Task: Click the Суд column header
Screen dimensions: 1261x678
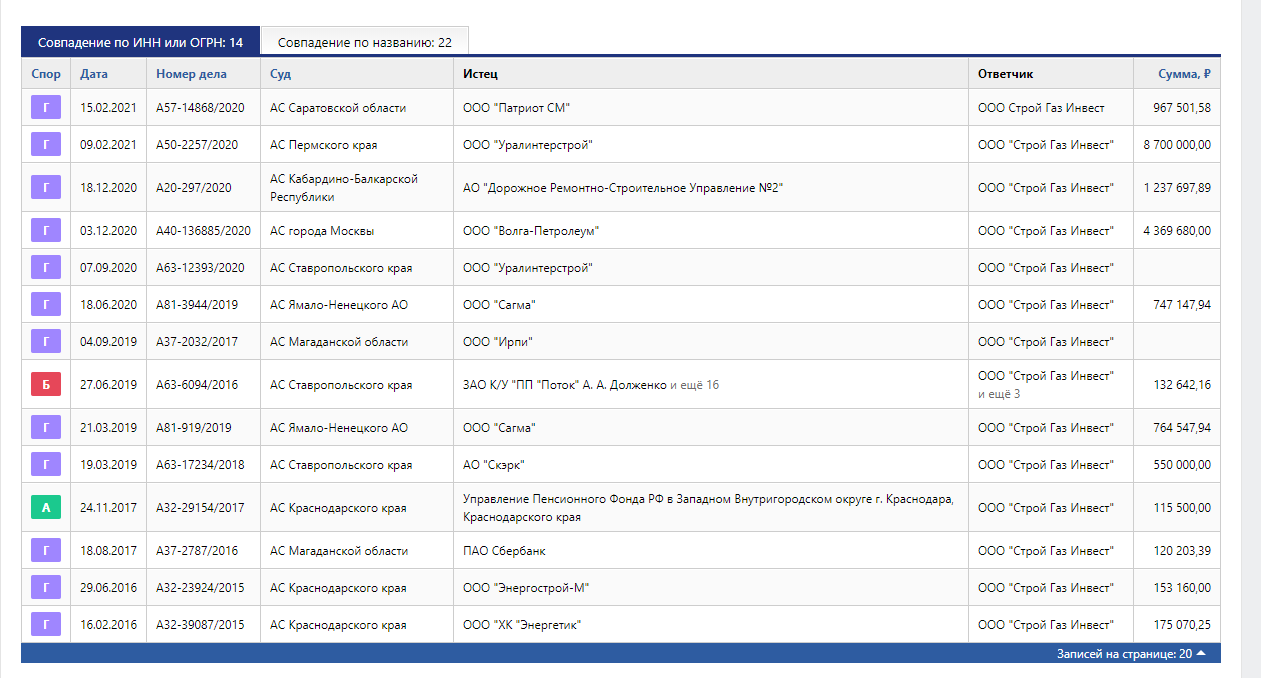Action: 280,74
